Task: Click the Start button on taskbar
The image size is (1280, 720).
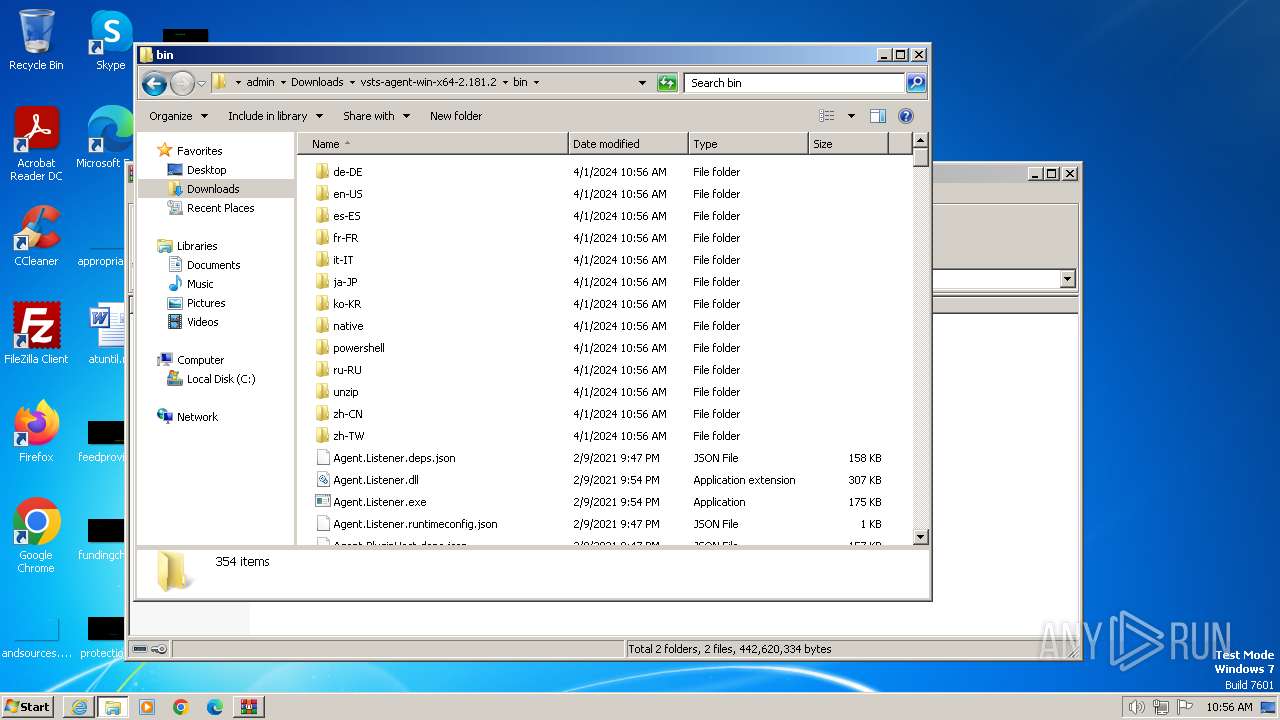Action: point(28,706)
